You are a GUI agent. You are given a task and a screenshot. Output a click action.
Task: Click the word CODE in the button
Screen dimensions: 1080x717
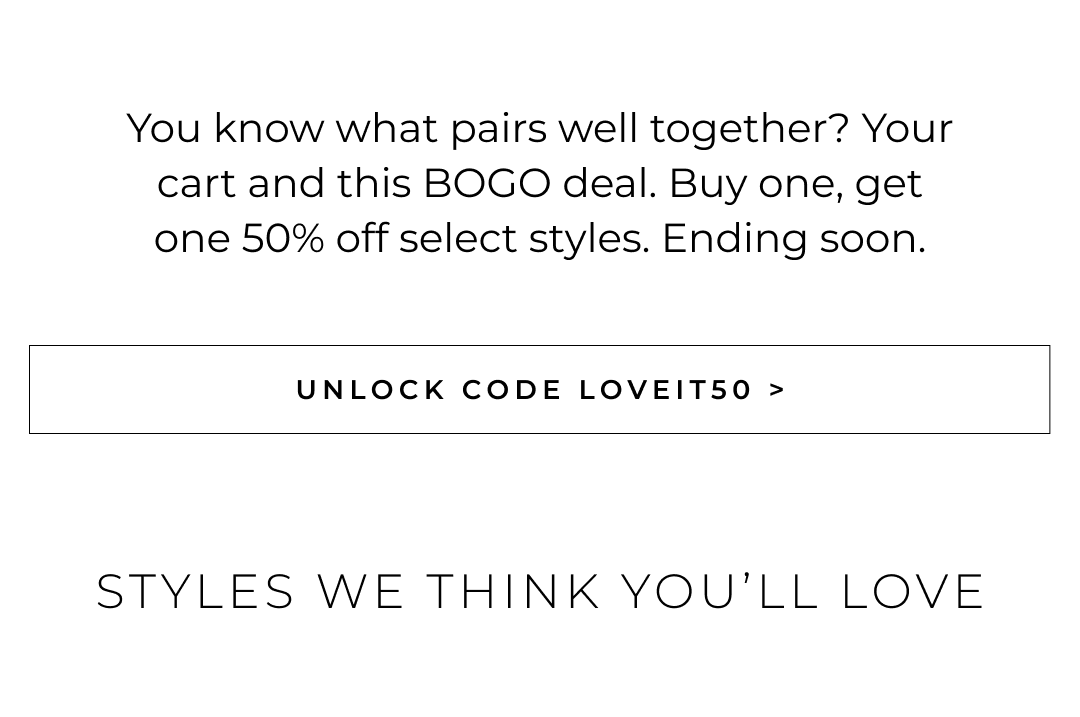[512, 390]
